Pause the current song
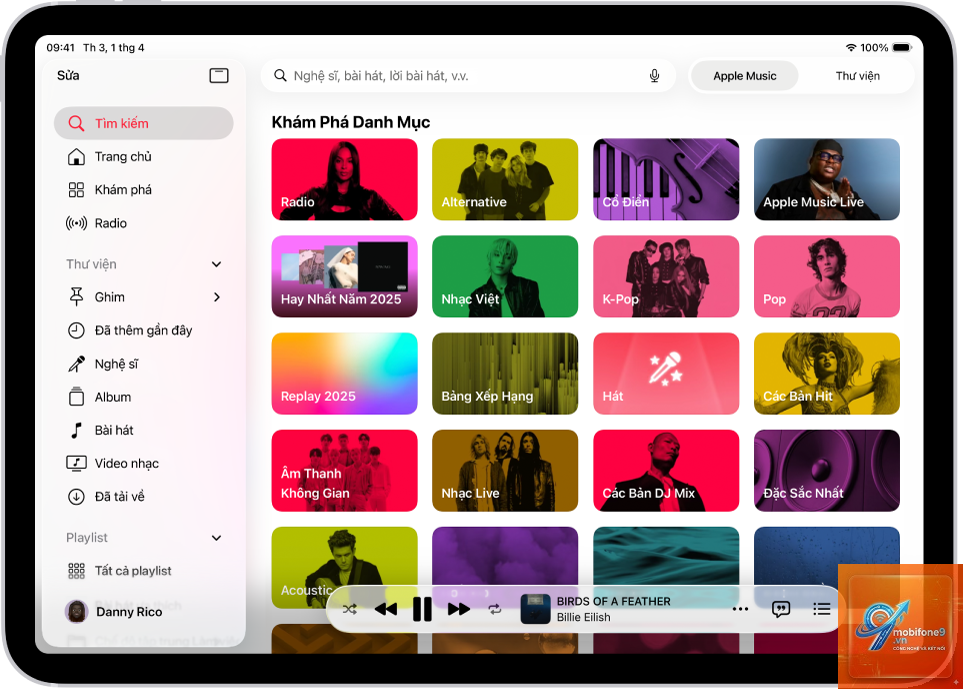 click(422, 609)
